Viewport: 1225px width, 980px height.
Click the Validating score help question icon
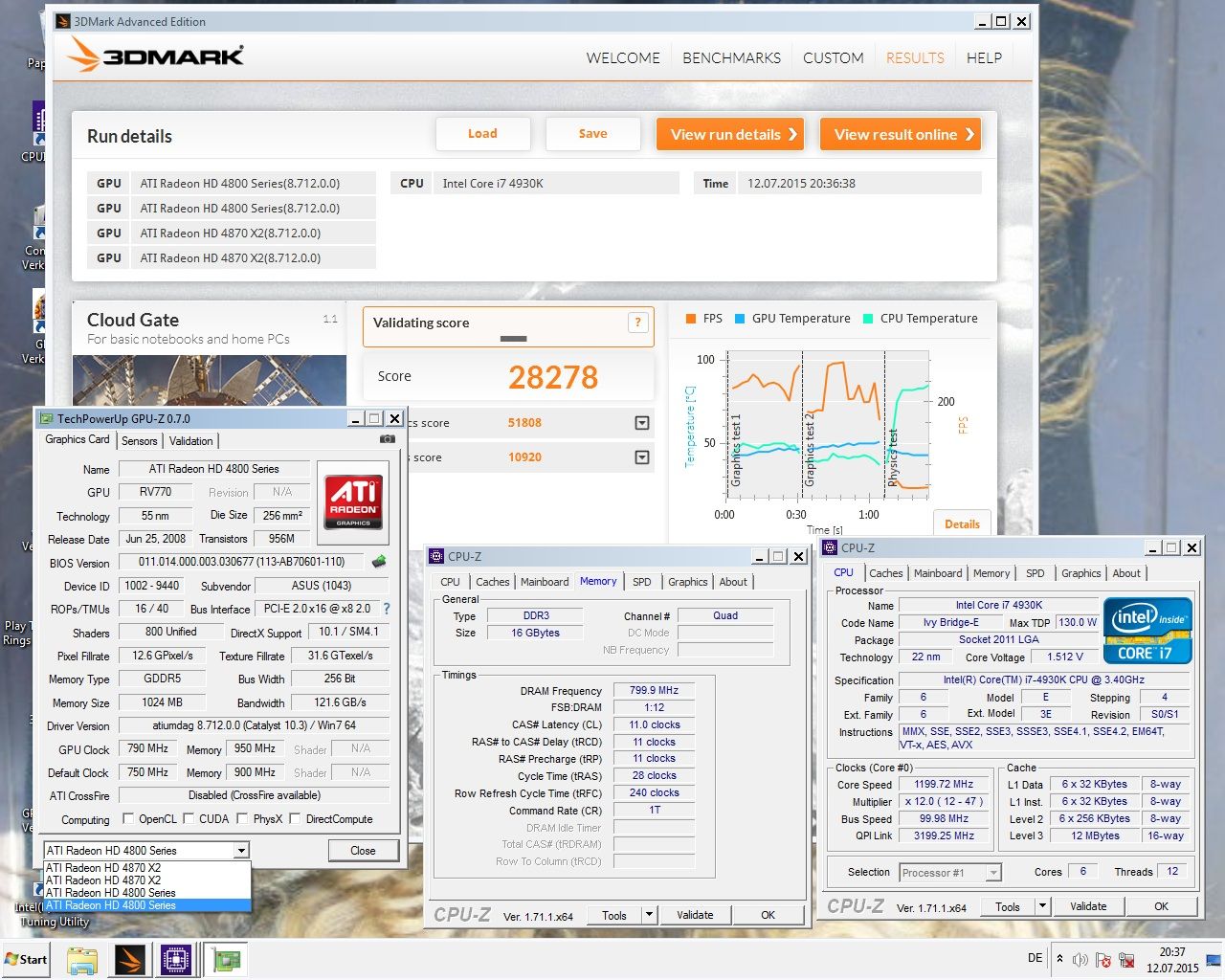pyautogui.click(x=637, y=323)
